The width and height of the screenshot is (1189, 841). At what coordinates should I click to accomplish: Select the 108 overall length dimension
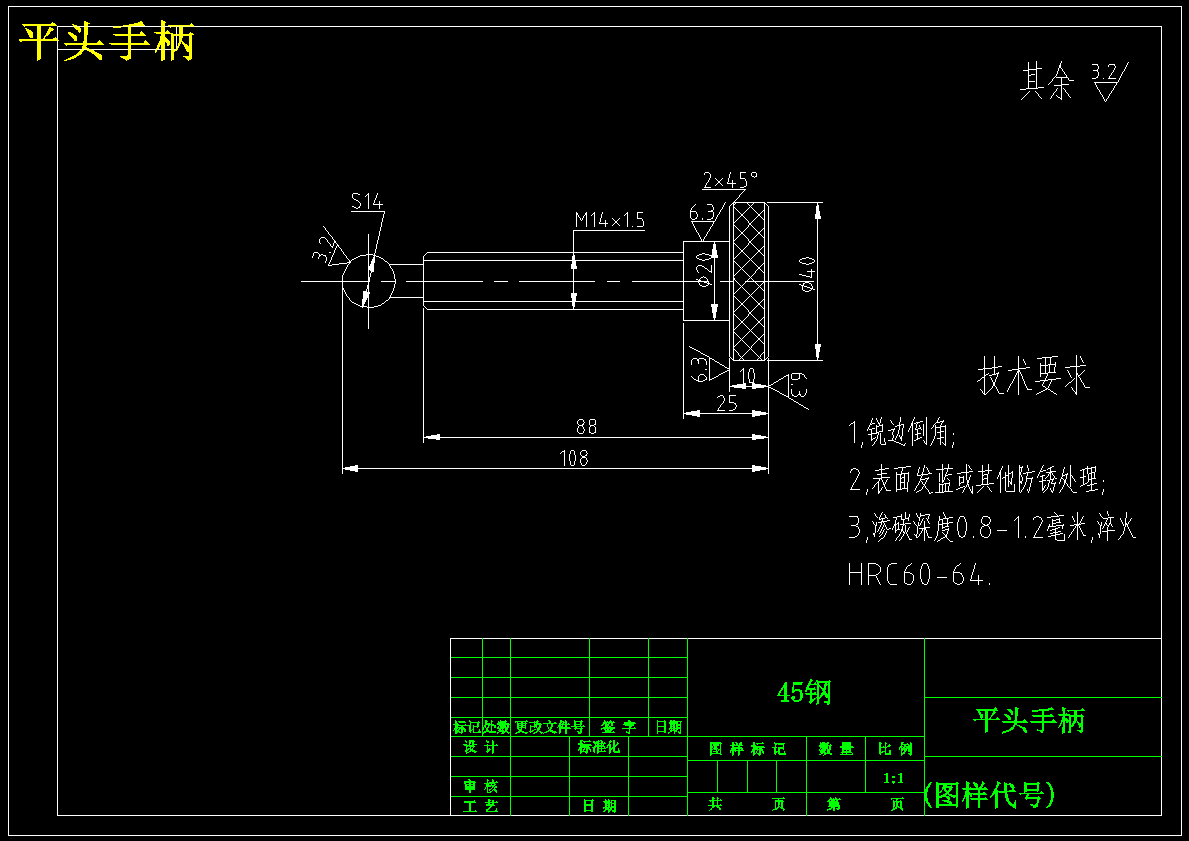pos(573,458)
